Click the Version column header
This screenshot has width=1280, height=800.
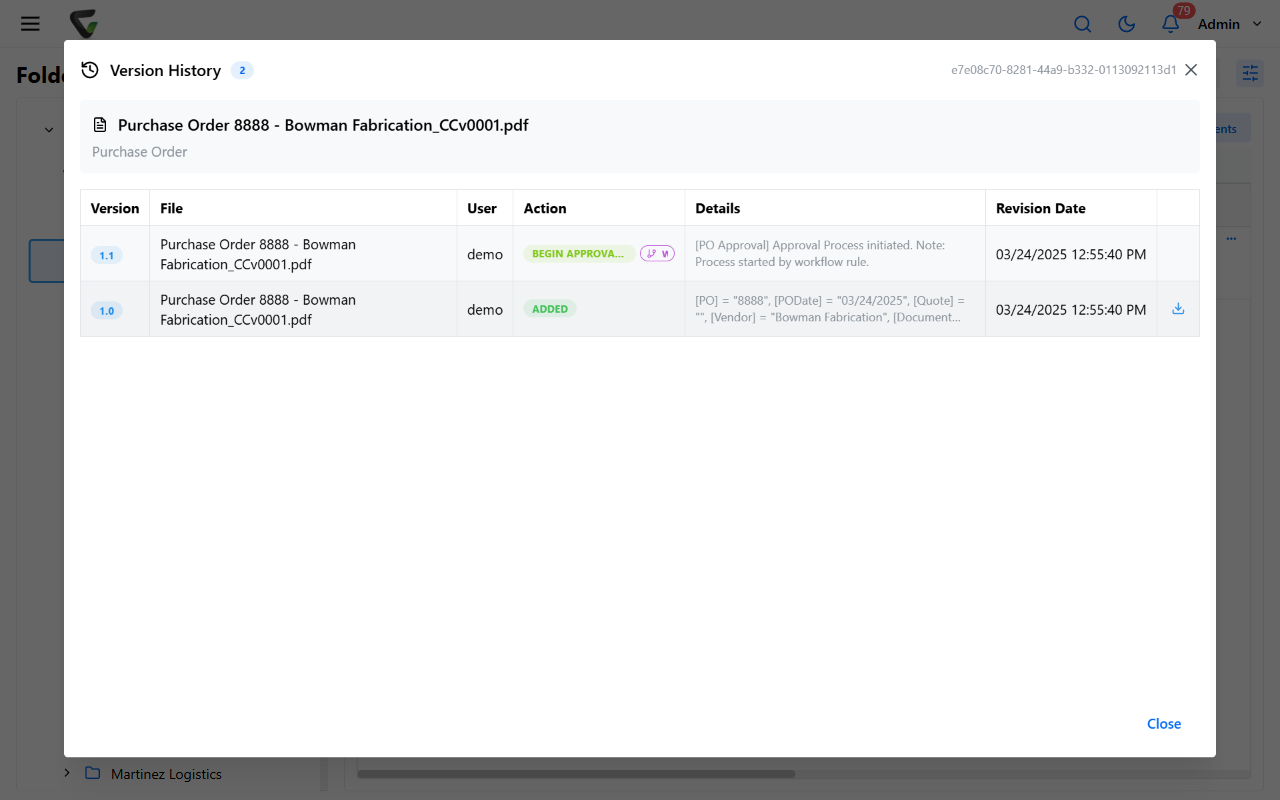(x=115, y=208)
